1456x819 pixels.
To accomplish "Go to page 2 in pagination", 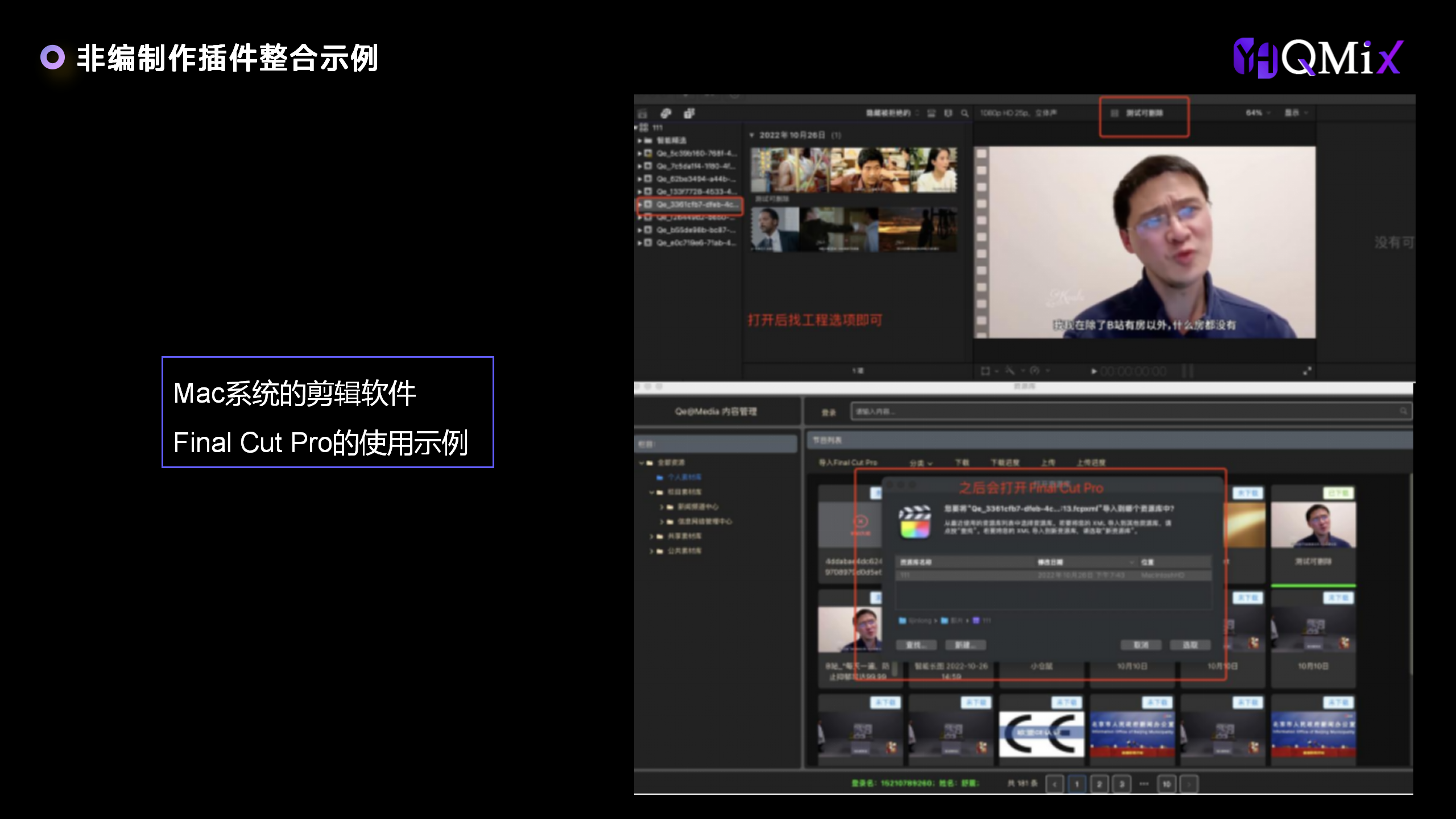I will tap(1099, 784).
